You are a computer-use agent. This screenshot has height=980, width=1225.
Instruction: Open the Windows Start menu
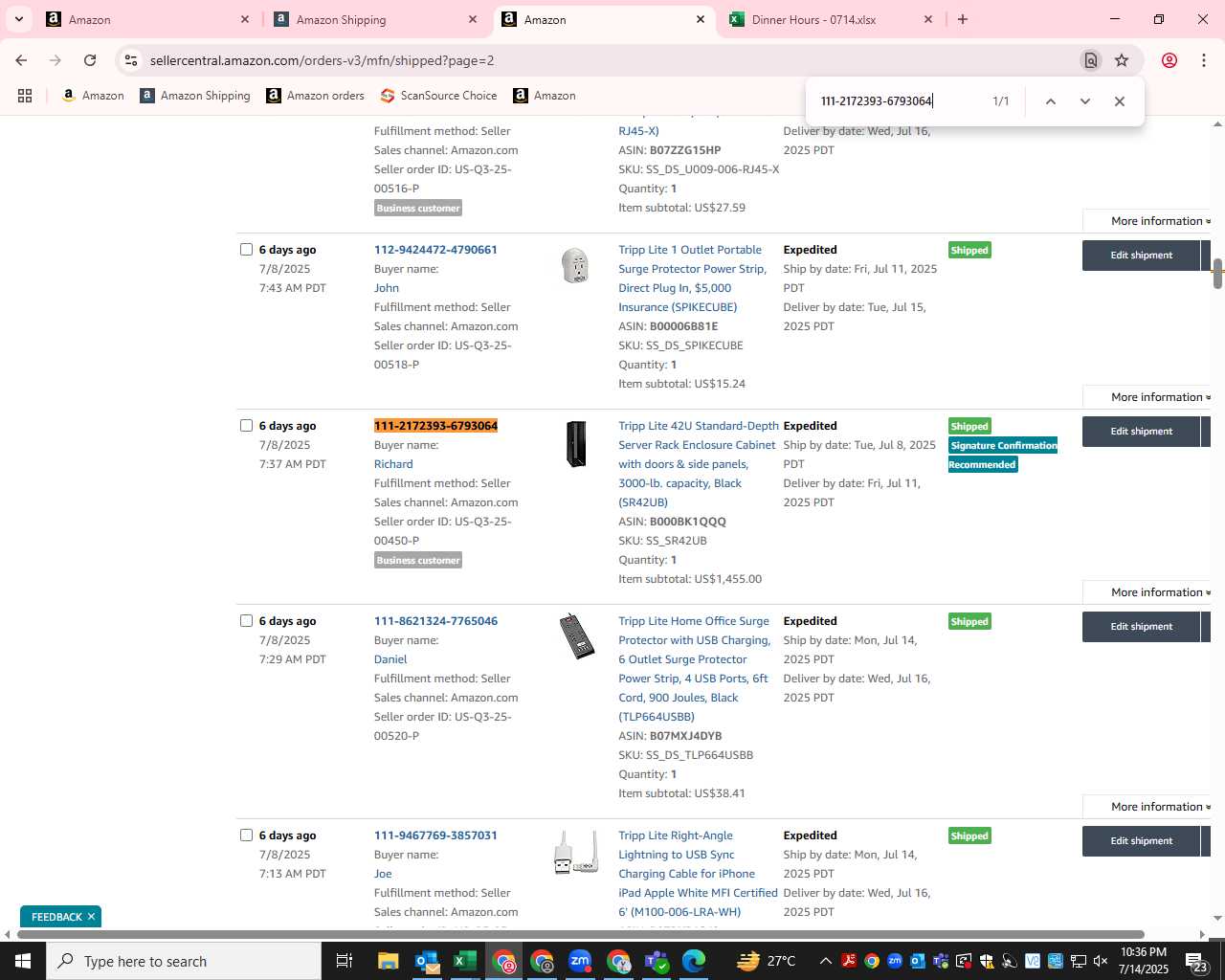(x=23, y=961)
